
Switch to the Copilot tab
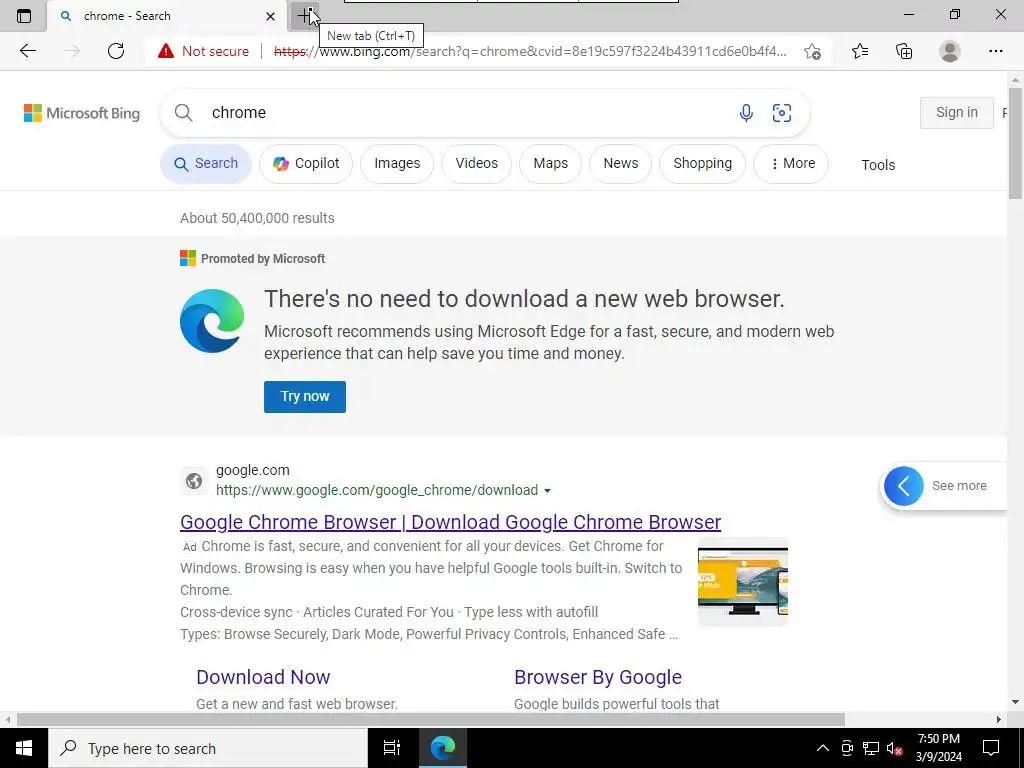306,163
